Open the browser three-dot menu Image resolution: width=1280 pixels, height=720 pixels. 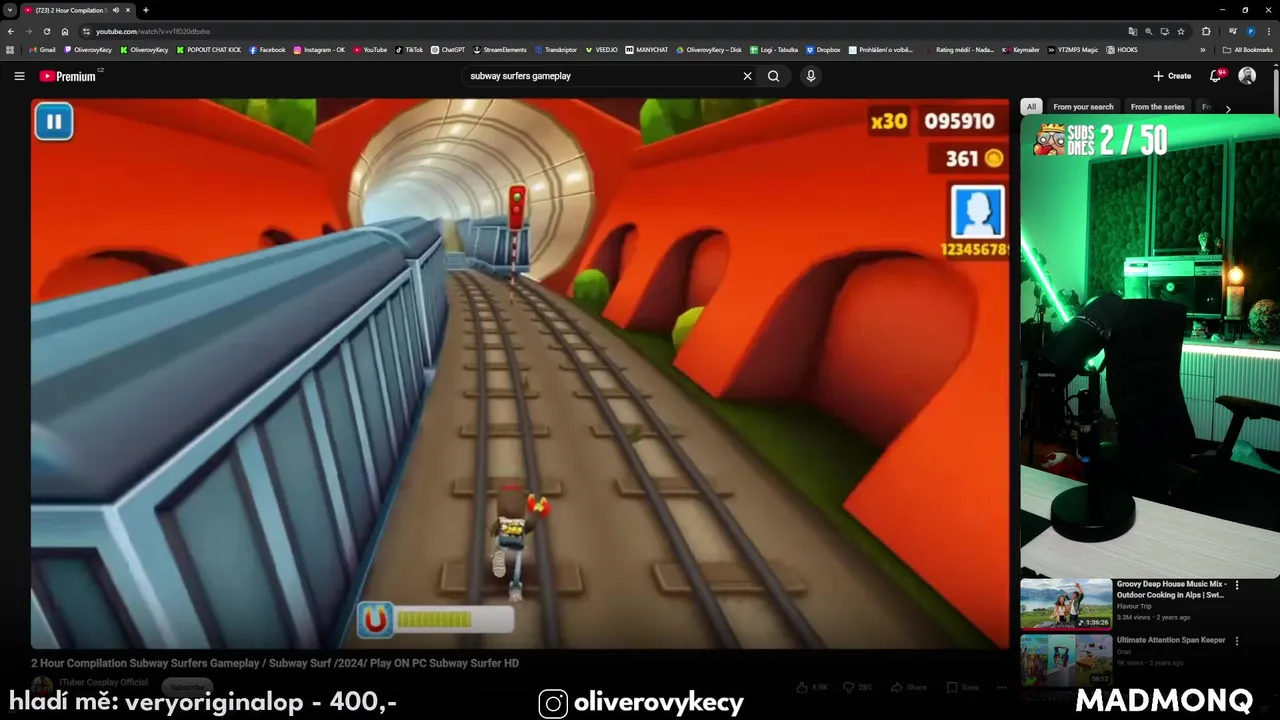point(1269,31)
